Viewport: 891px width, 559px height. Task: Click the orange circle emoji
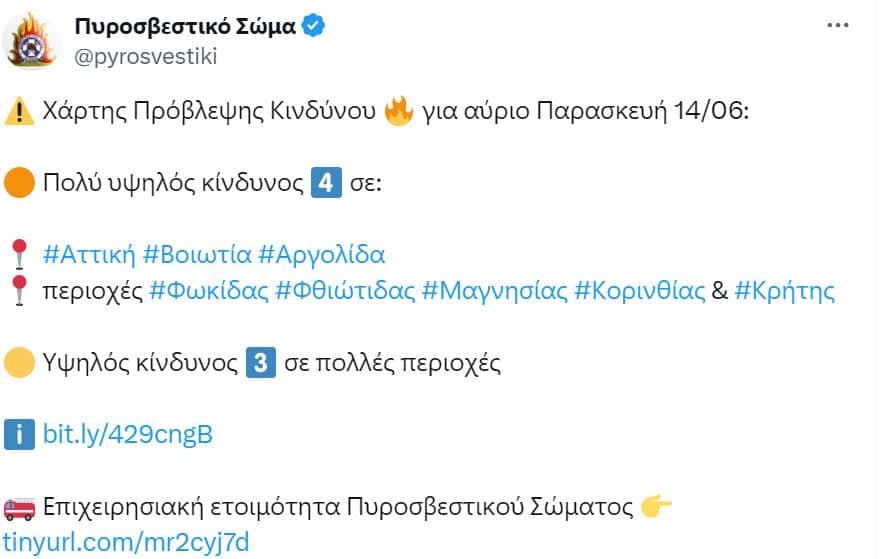pyautogui.click(x=19, y=182)
